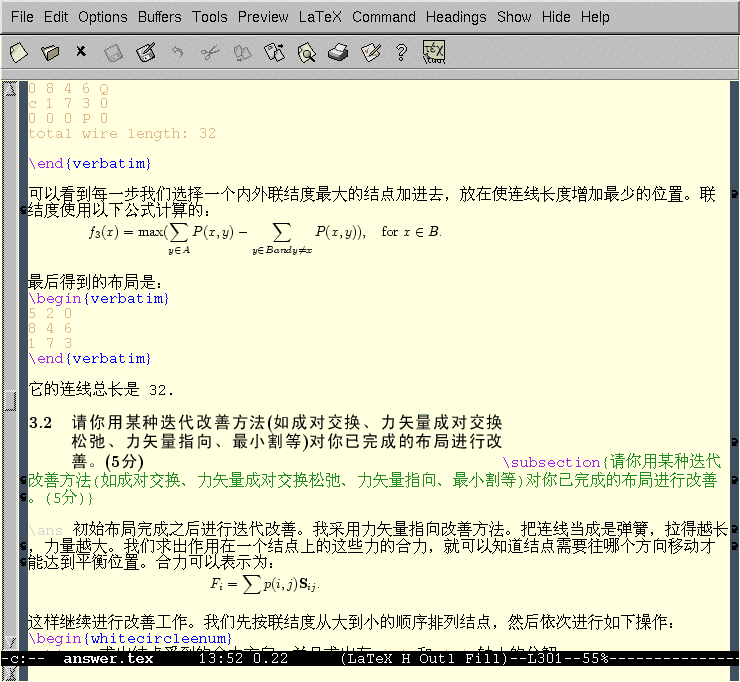Click the new file icon in toolbar
Image resolution: width=740 pixels, height=682 pixels.
[x=18, y=51]
